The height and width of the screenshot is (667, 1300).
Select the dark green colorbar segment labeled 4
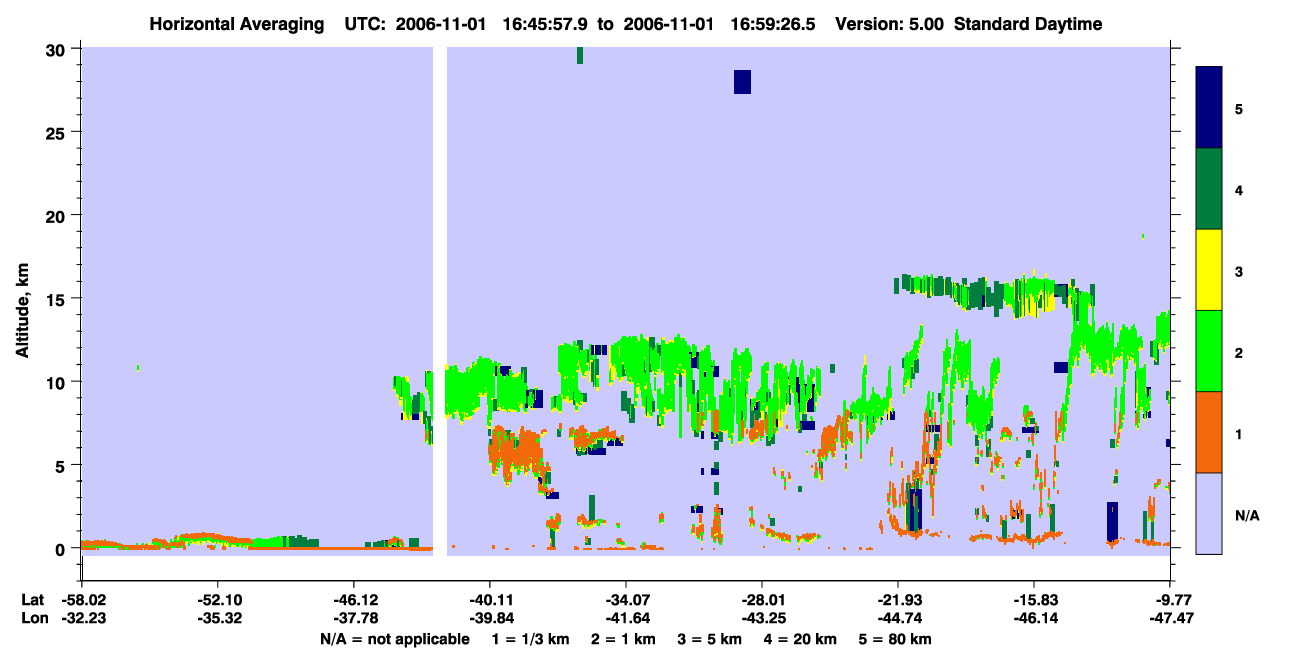1209,189
